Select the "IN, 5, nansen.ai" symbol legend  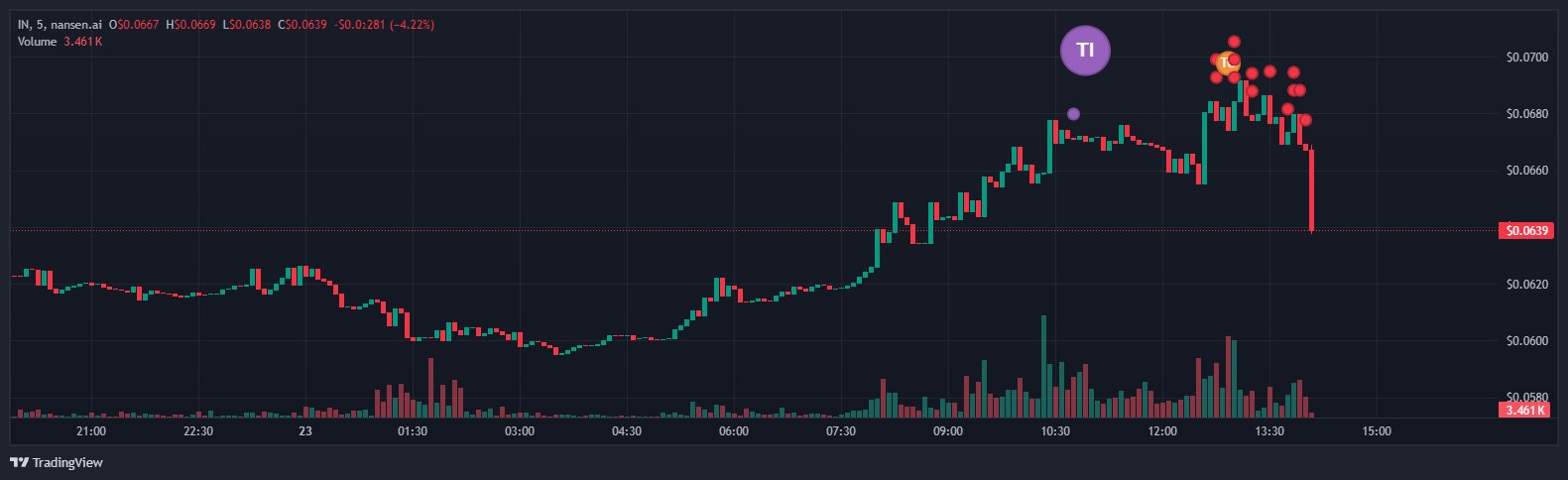[x=60, y=24]
